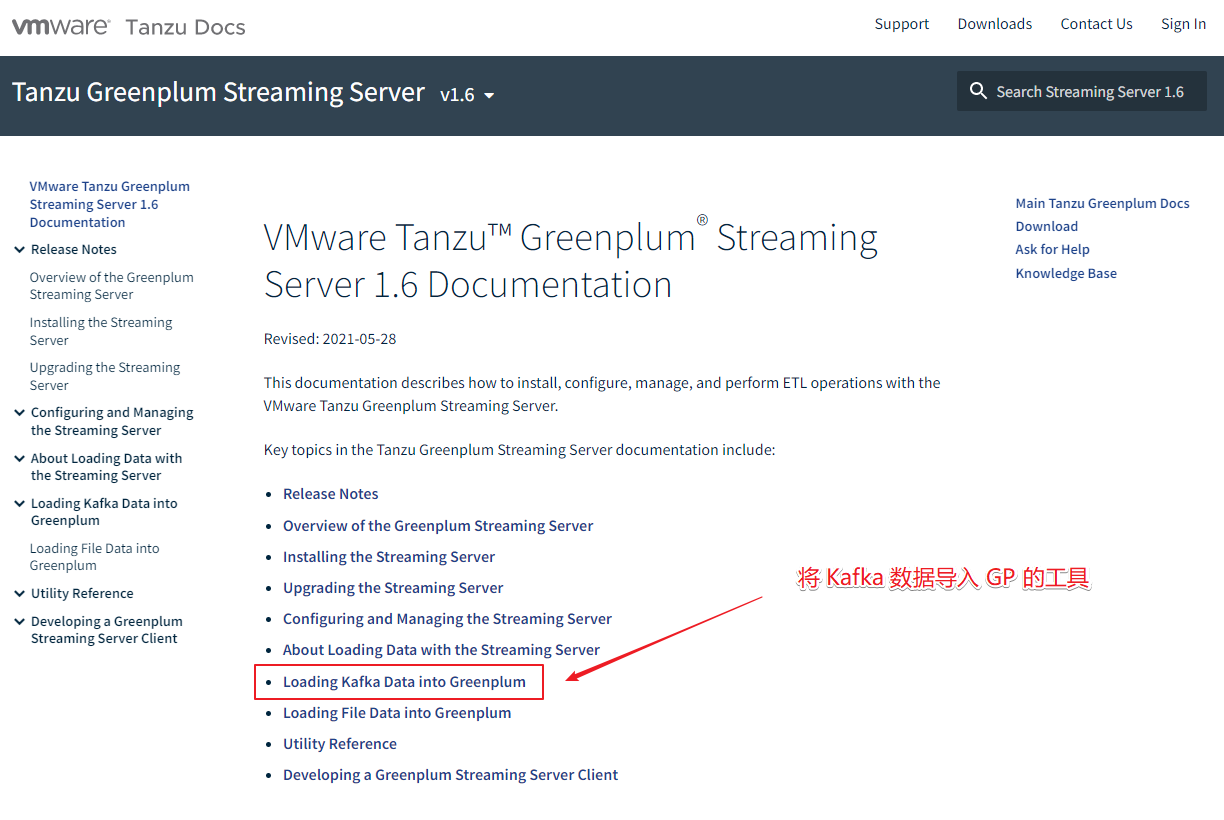Select sidebar Developing a Greenplum Streaming Server Client
The image size is (1224, 820).
(106, 630)
